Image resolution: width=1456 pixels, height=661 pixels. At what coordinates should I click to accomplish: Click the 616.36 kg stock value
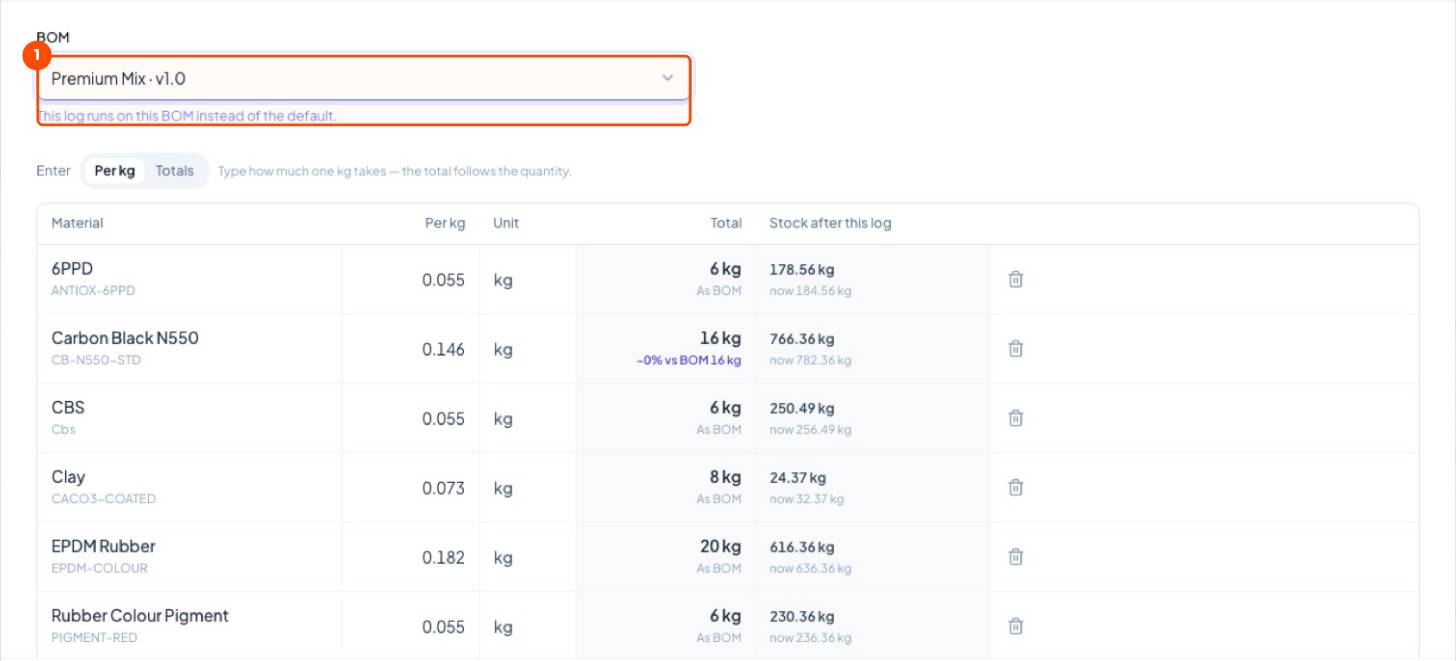(x=802, y=547)
